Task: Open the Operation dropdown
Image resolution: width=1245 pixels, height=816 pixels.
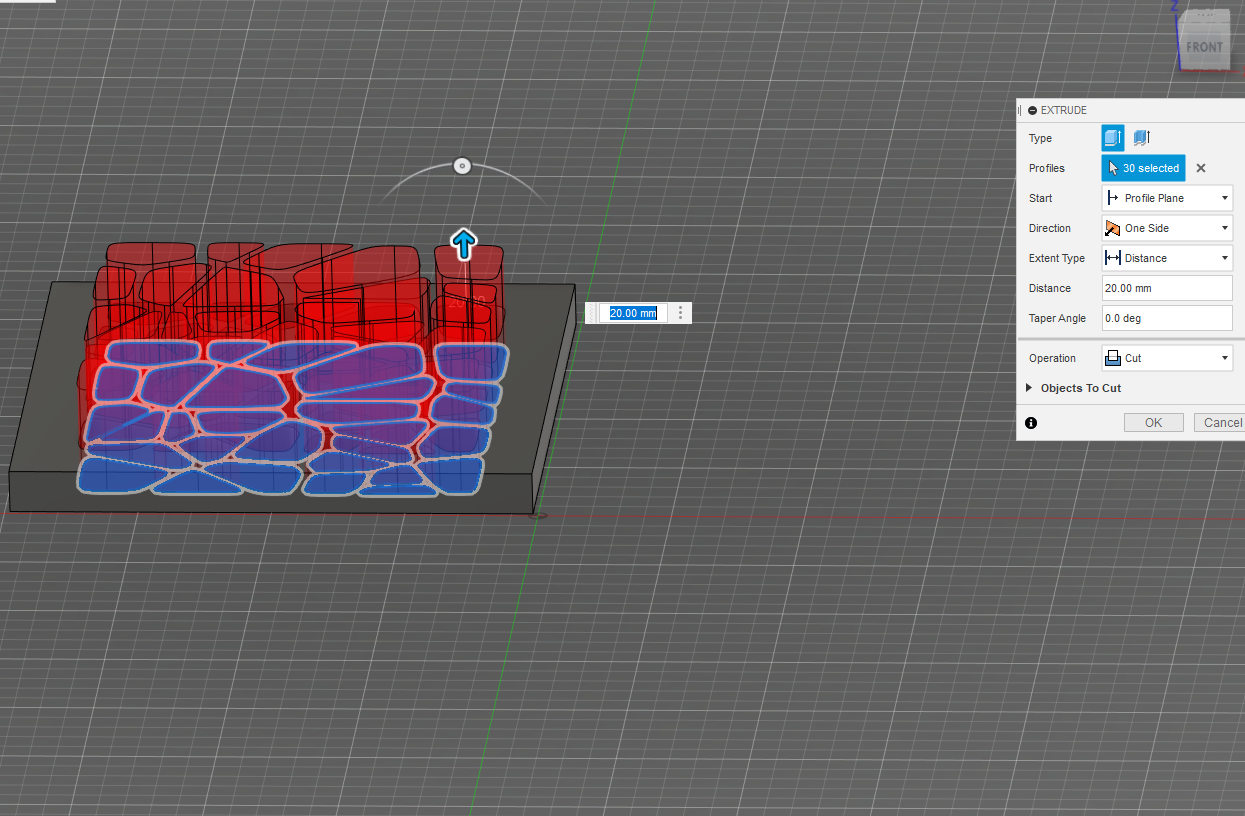Action: [1224, 357]
